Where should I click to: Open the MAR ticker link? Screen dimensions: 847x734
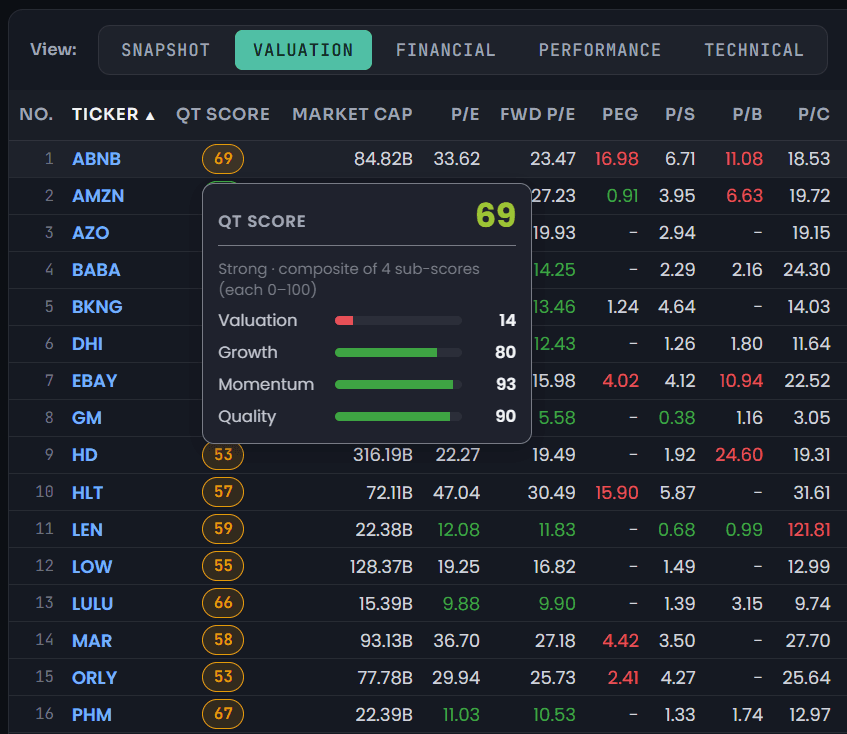point(92,641)
